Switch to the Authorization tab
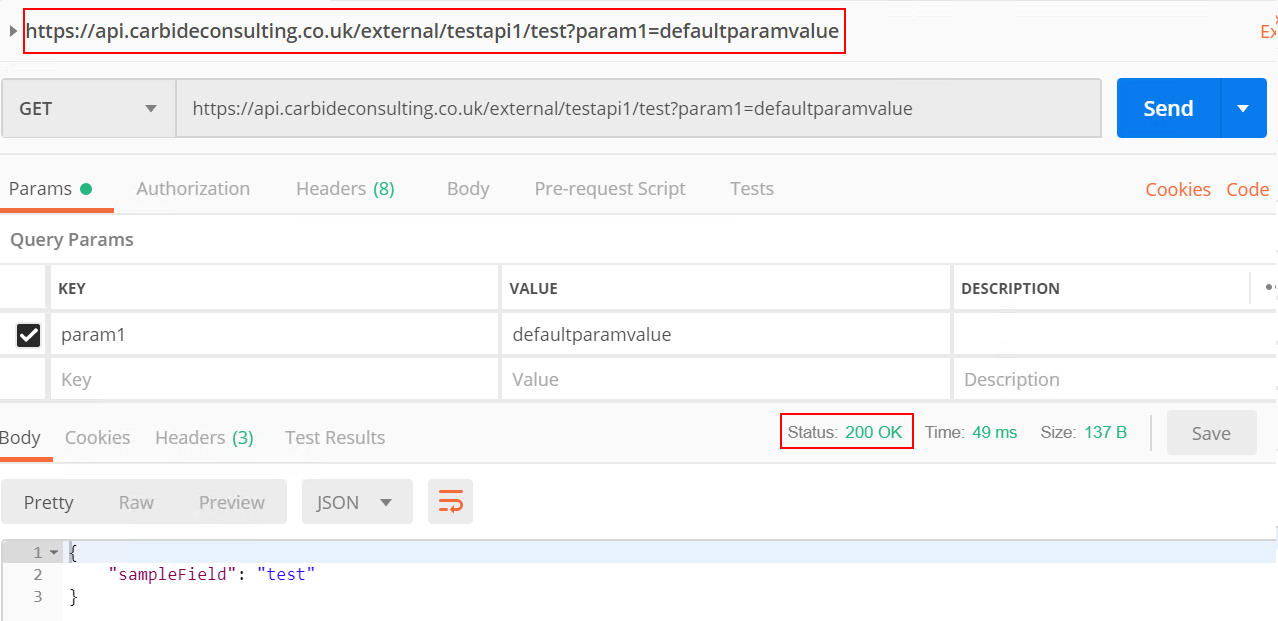Screen dimensions: 1278x621 192,188
